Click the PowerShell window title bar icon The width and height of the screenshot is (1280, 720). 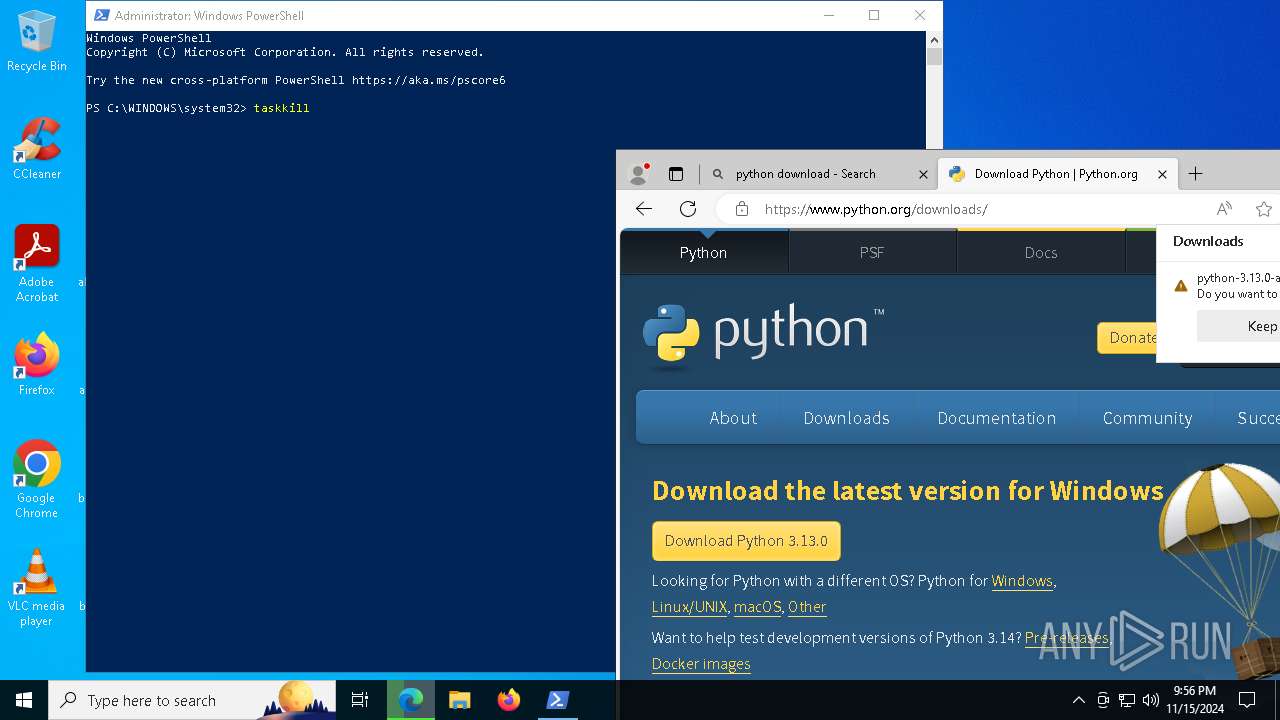tap(101, 15)
